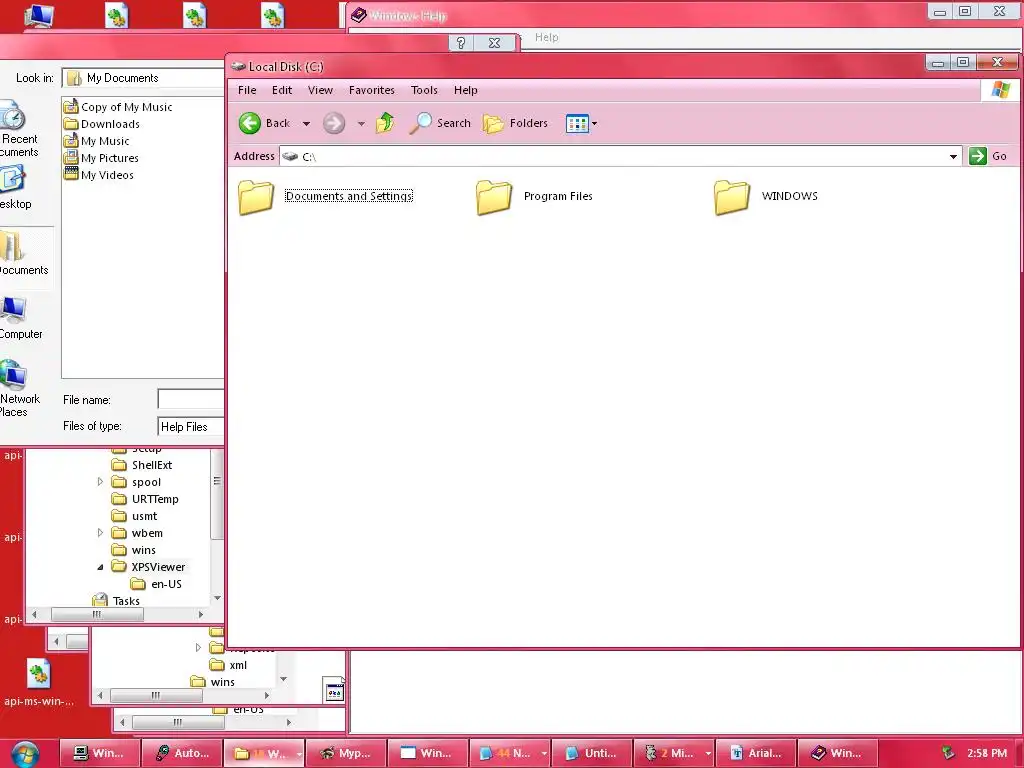1024x768 pixels.
Task: Switch to Auto... taskbar button
Action: click(x=182, y=753)
